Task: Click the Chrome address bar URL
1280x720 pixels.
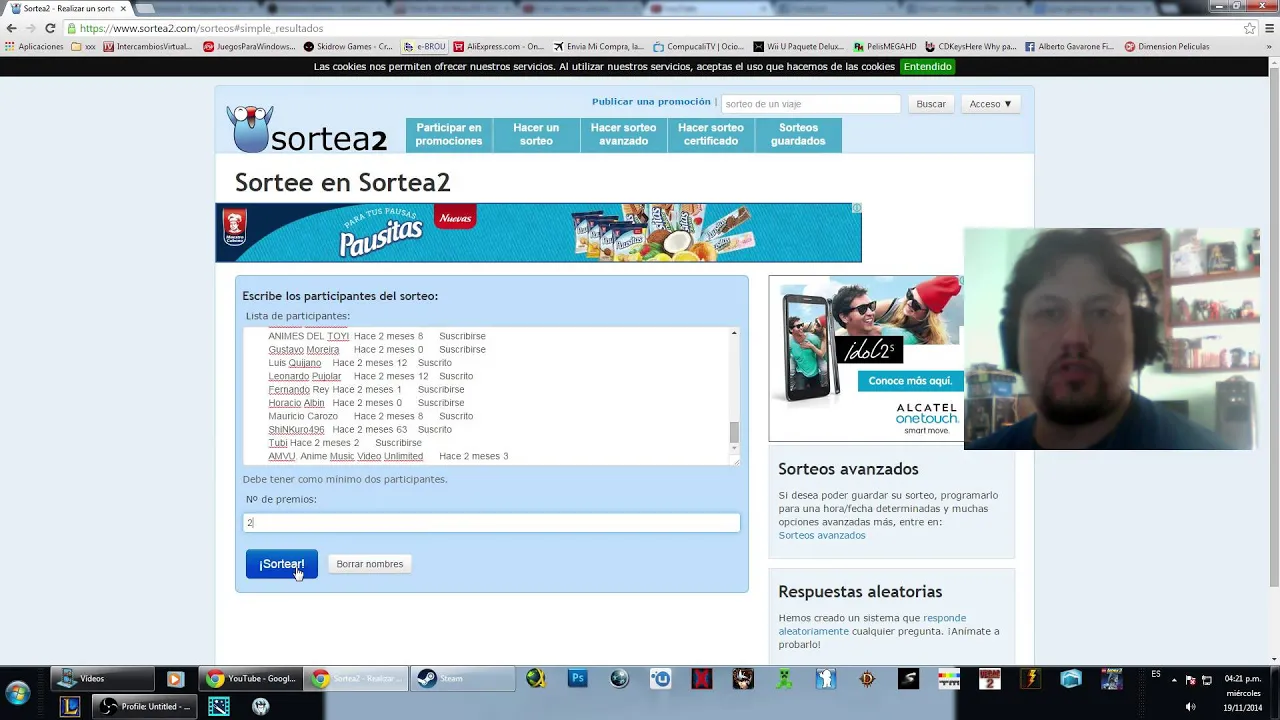Action: (201, 28)
